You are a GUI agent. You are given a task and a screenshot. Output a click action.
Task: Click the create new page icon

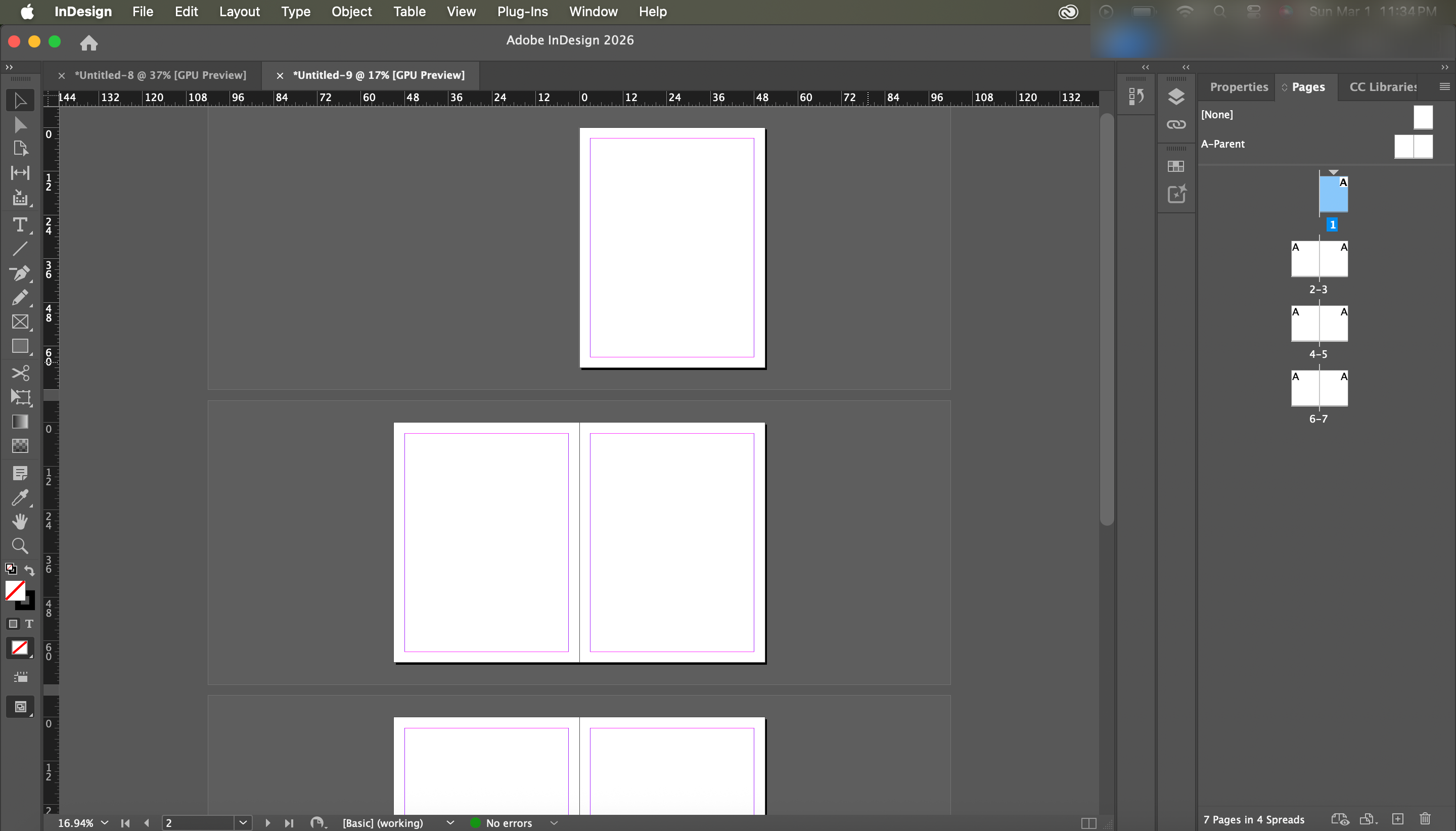[1397, 819]
